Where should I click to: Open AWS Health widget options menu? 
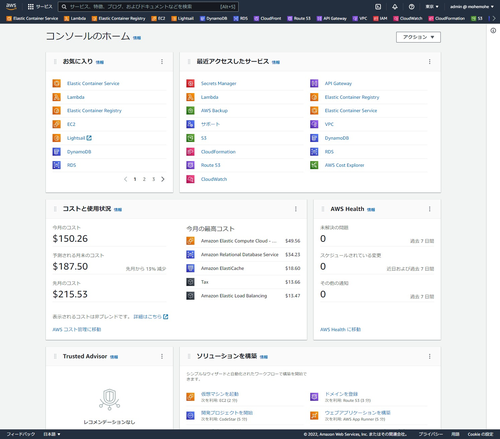430,209
